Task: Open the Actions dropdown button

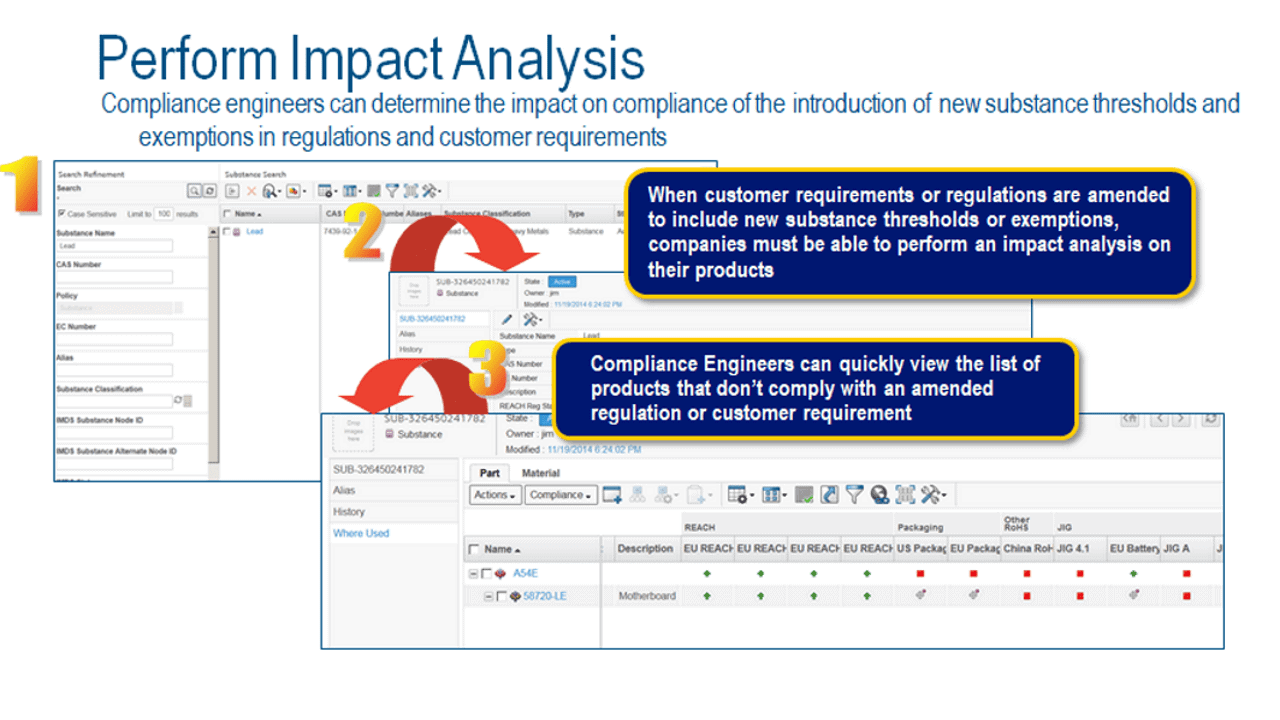Action: pyautogui.click(x=495, y=495)
